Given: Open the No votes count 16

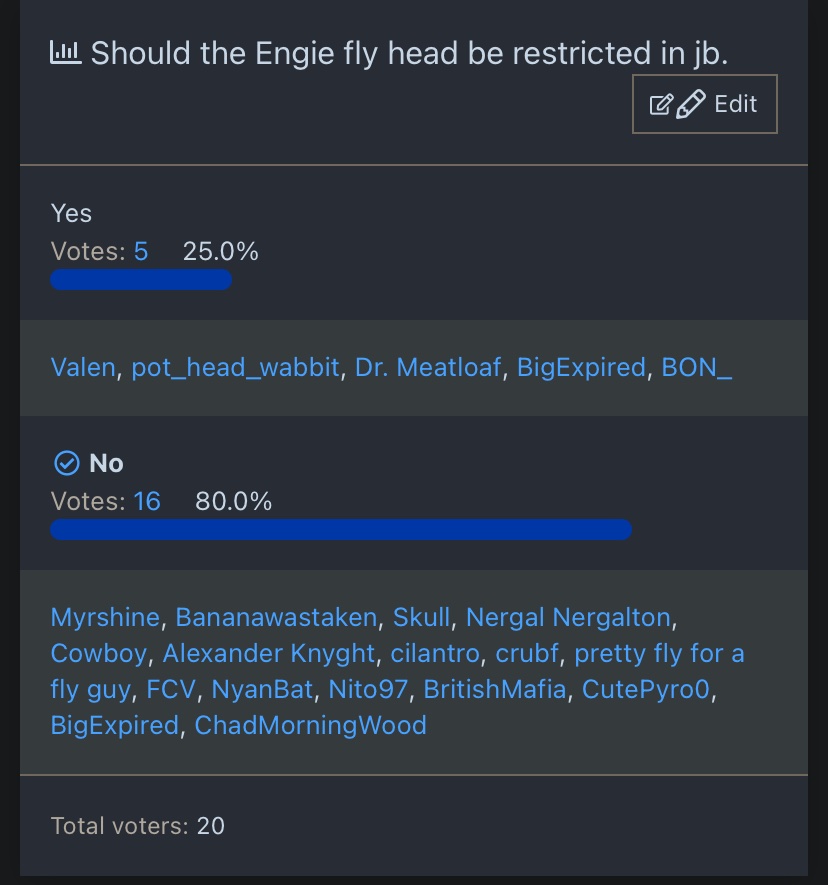Looking at the screenshot, I should click(x=147, y=501).
